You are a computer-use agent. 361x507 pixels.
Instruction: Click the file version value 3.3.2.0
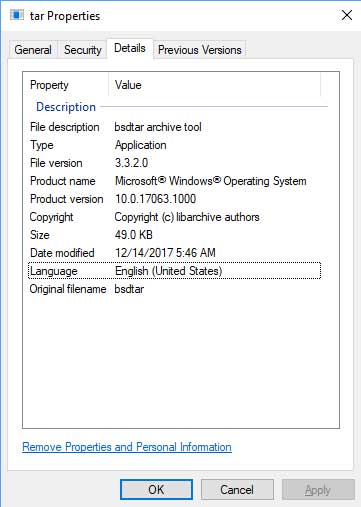pos(131,163)
